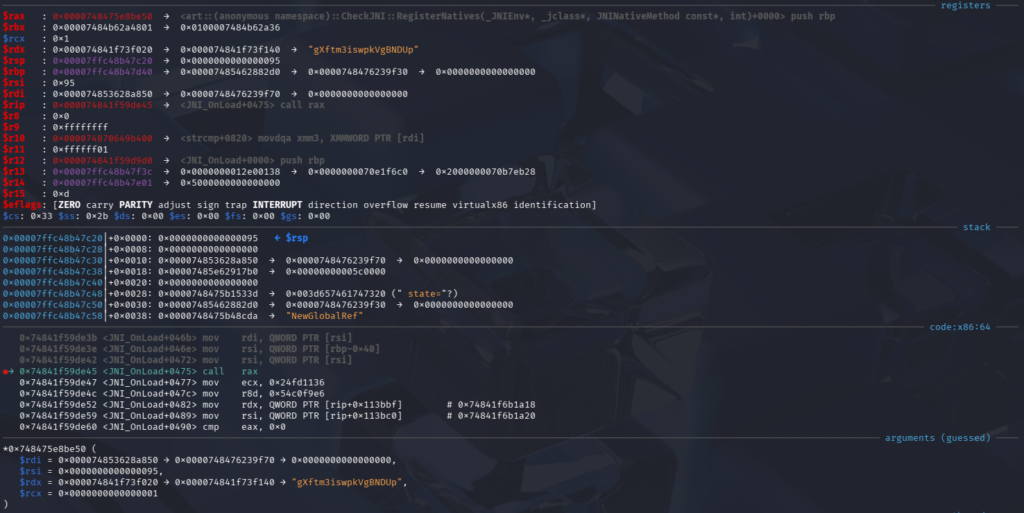Click the ZERO flag in eflags
1024x513 pixels.
click(69, 205)
